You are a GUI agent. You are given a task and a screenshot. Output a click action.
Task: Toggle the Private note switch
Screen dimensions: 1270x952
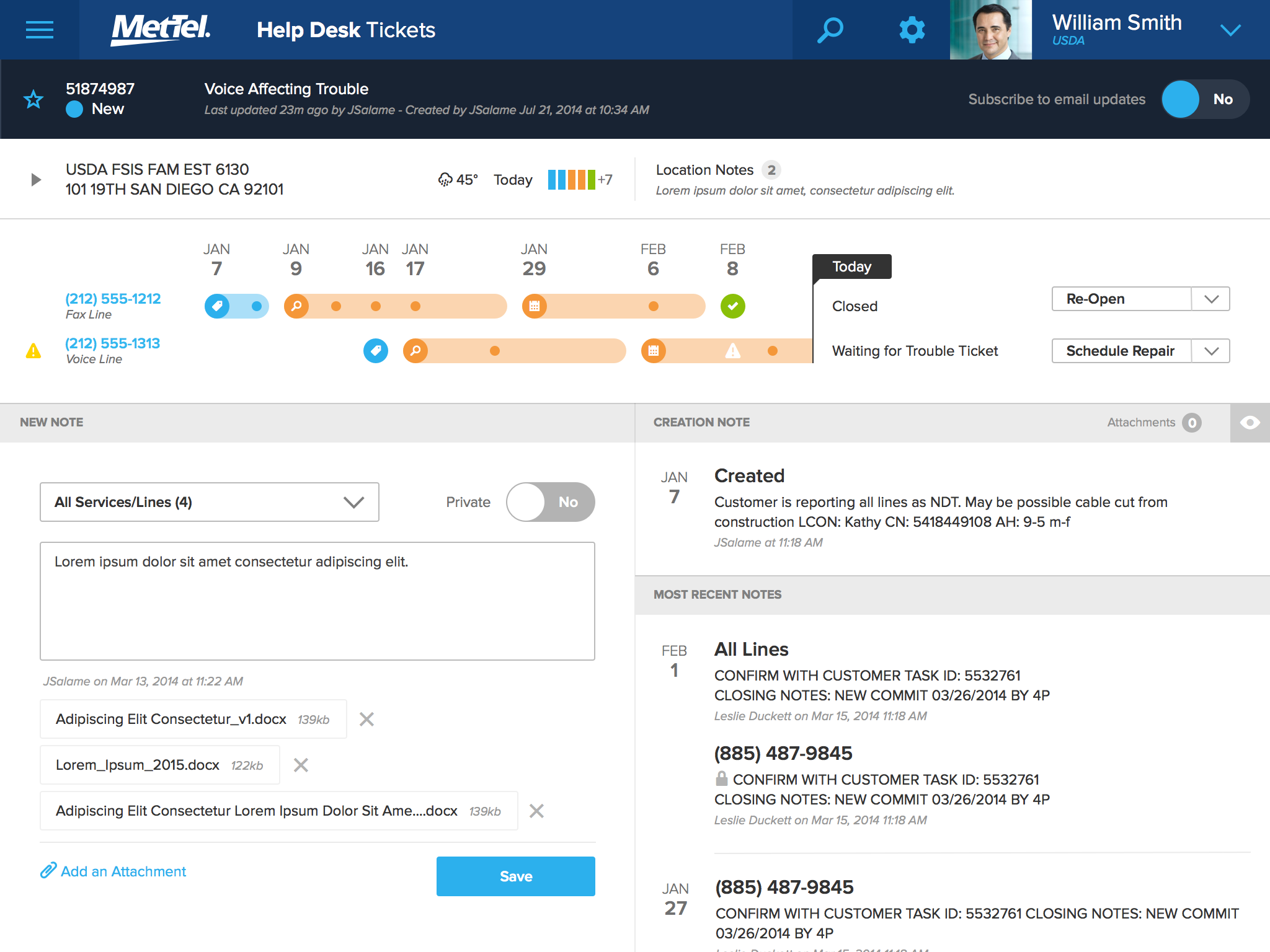tap(550, 502)
